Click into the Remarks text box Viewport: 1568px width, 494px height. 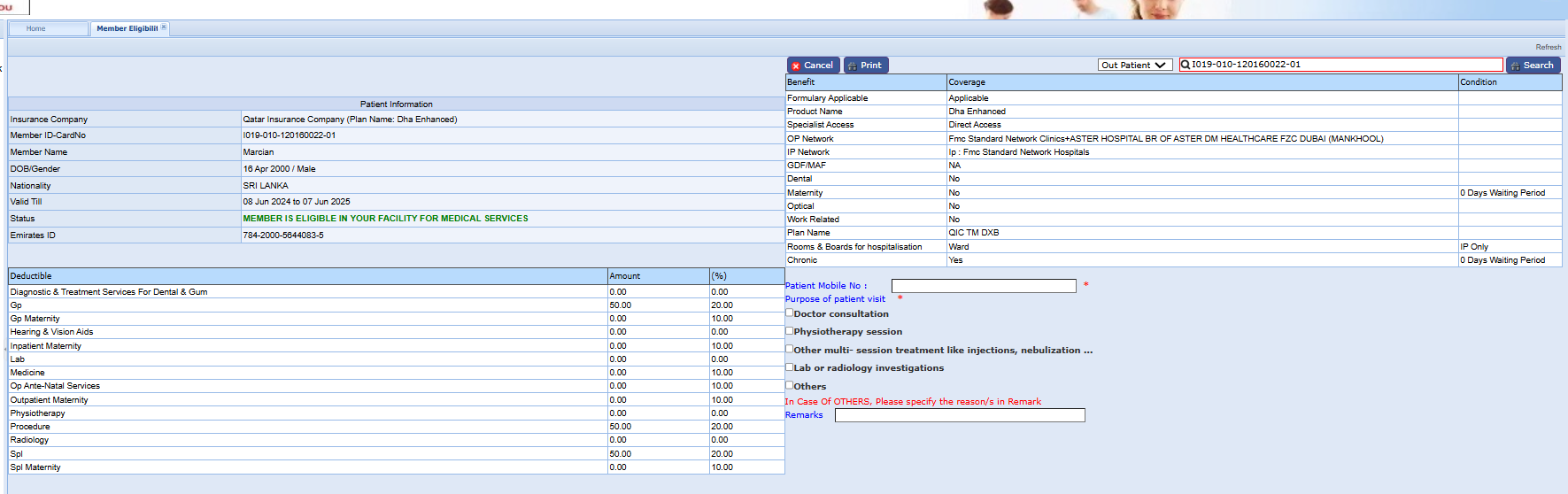959,415
